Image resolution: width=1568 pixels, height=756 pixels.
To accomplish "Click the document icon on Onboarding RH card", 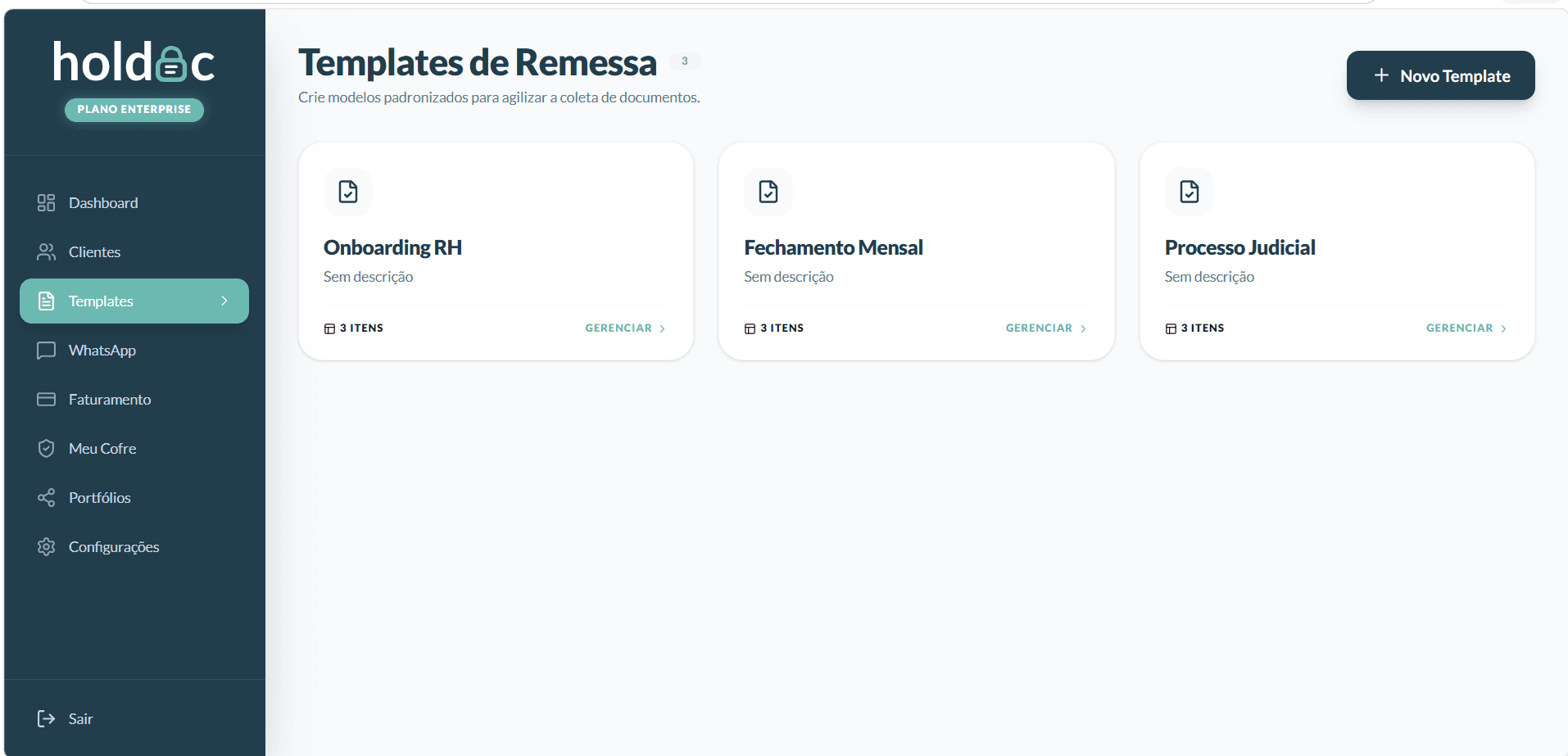I will tap(348, 192).
